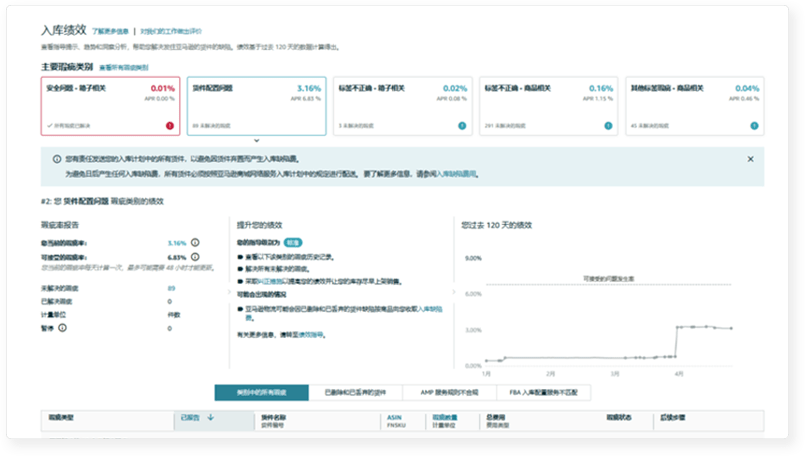Click the teal badge on 标签不正确 - 箱子相关 card
This screenshot has height=456, width=805.
point(462,126)
